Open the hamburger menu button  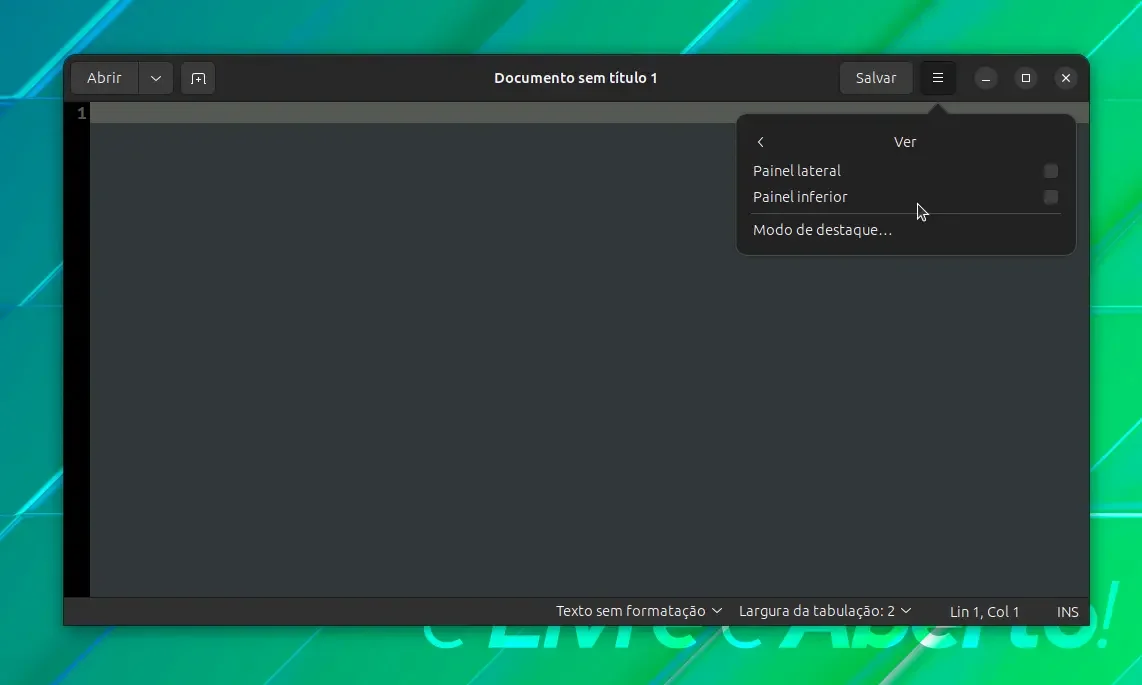tap(937, 78)
